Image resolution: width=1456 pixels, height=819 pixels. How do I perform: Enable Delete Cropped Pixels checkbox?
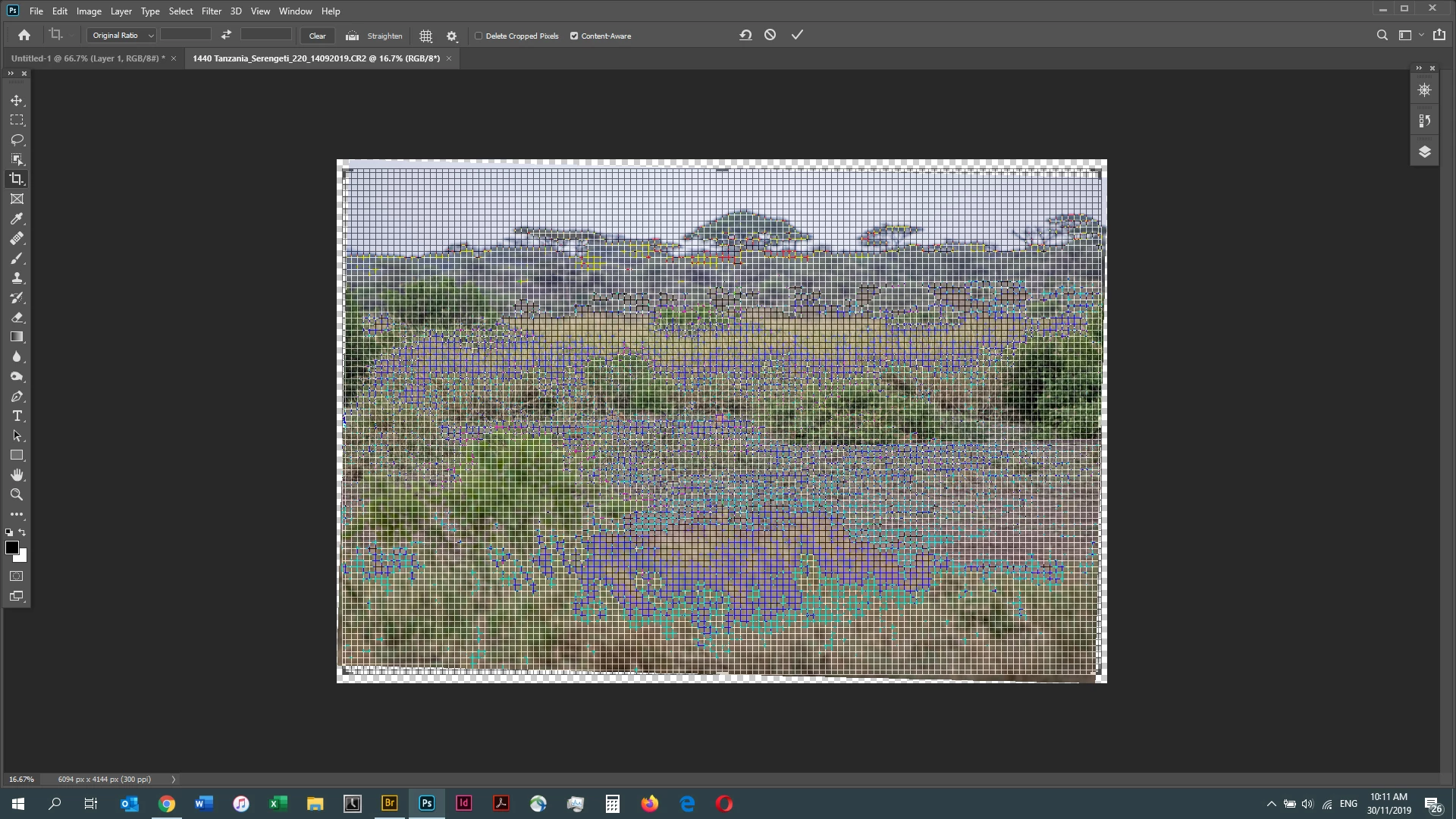point(479,36)
